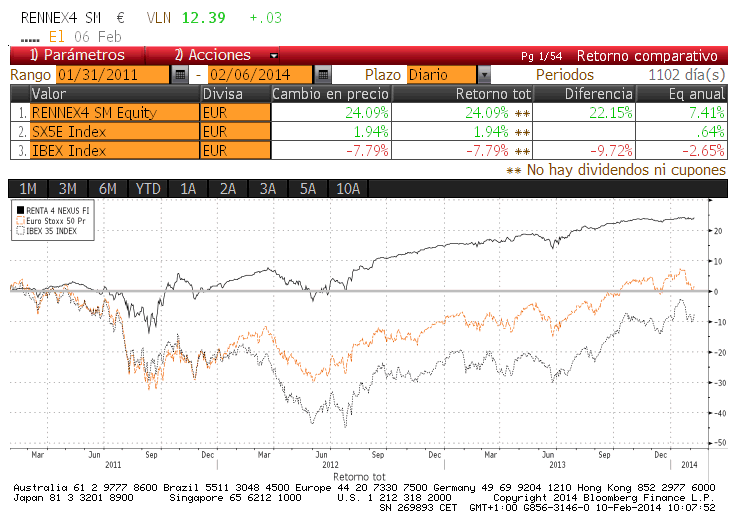Click the black RENTA 4 NEXUS legend swatch
This screenshot has width=736, height=527.
click(x=20, y=210)
